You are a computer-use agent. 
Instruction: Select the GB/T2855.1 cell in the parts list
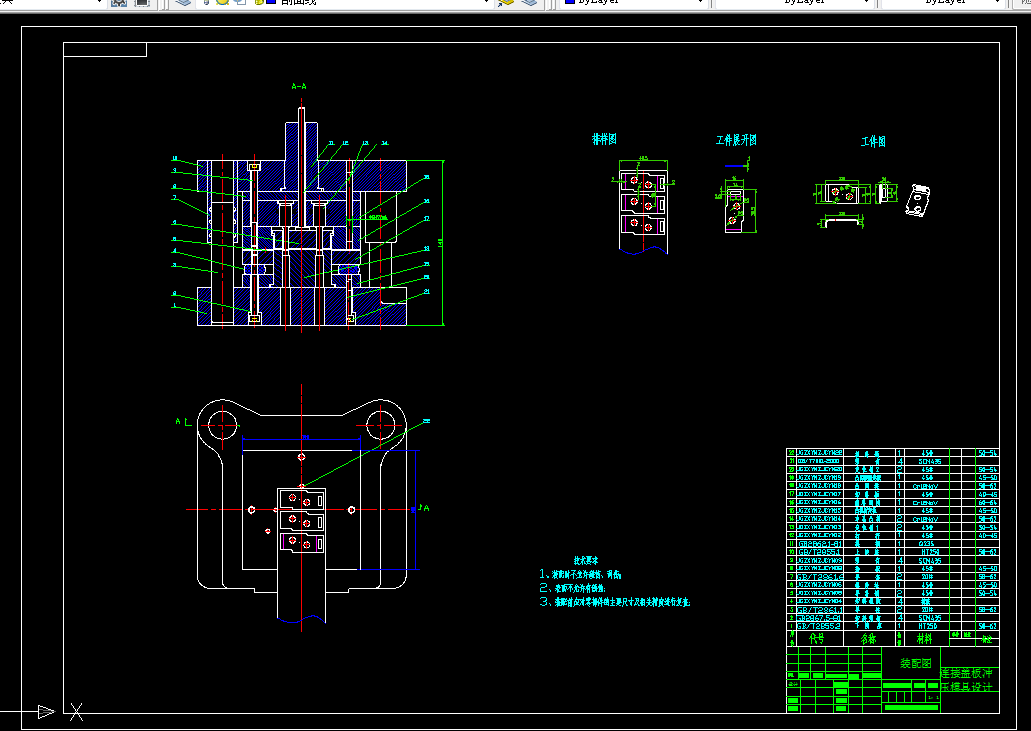point(819,553)
